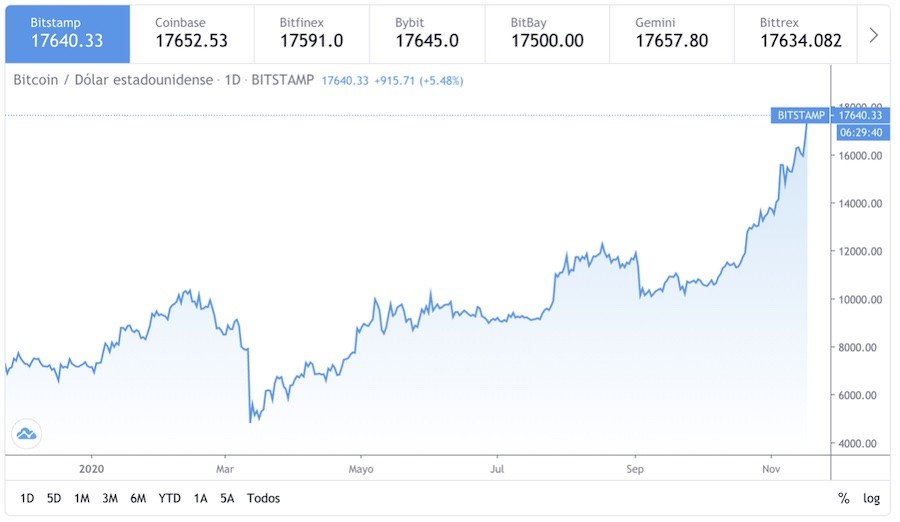Toggle log scale for the chart
Viewport: 900px width, 522px height.
coord(872,498)
